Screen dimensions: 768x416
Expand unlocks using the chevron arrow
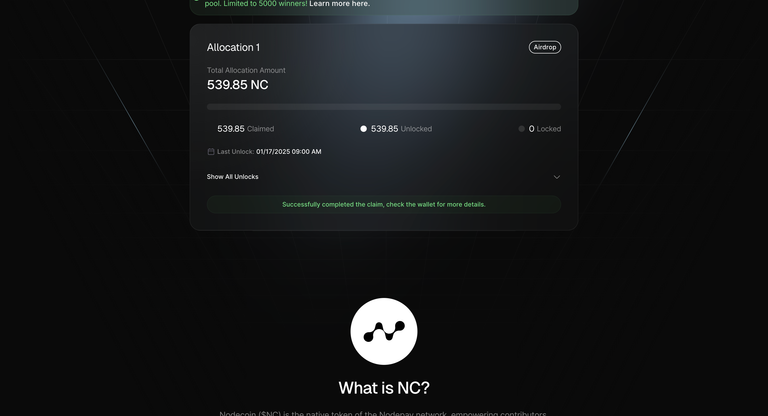coord(556,177)
